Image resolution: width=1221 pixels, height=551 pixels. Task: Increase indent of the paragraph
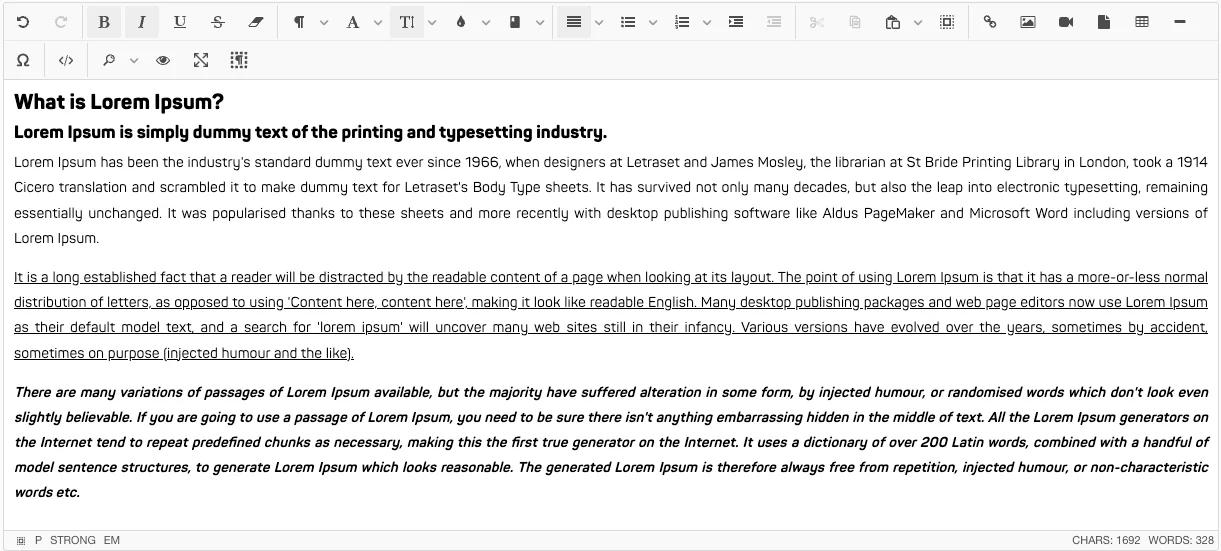coord(736,22)
